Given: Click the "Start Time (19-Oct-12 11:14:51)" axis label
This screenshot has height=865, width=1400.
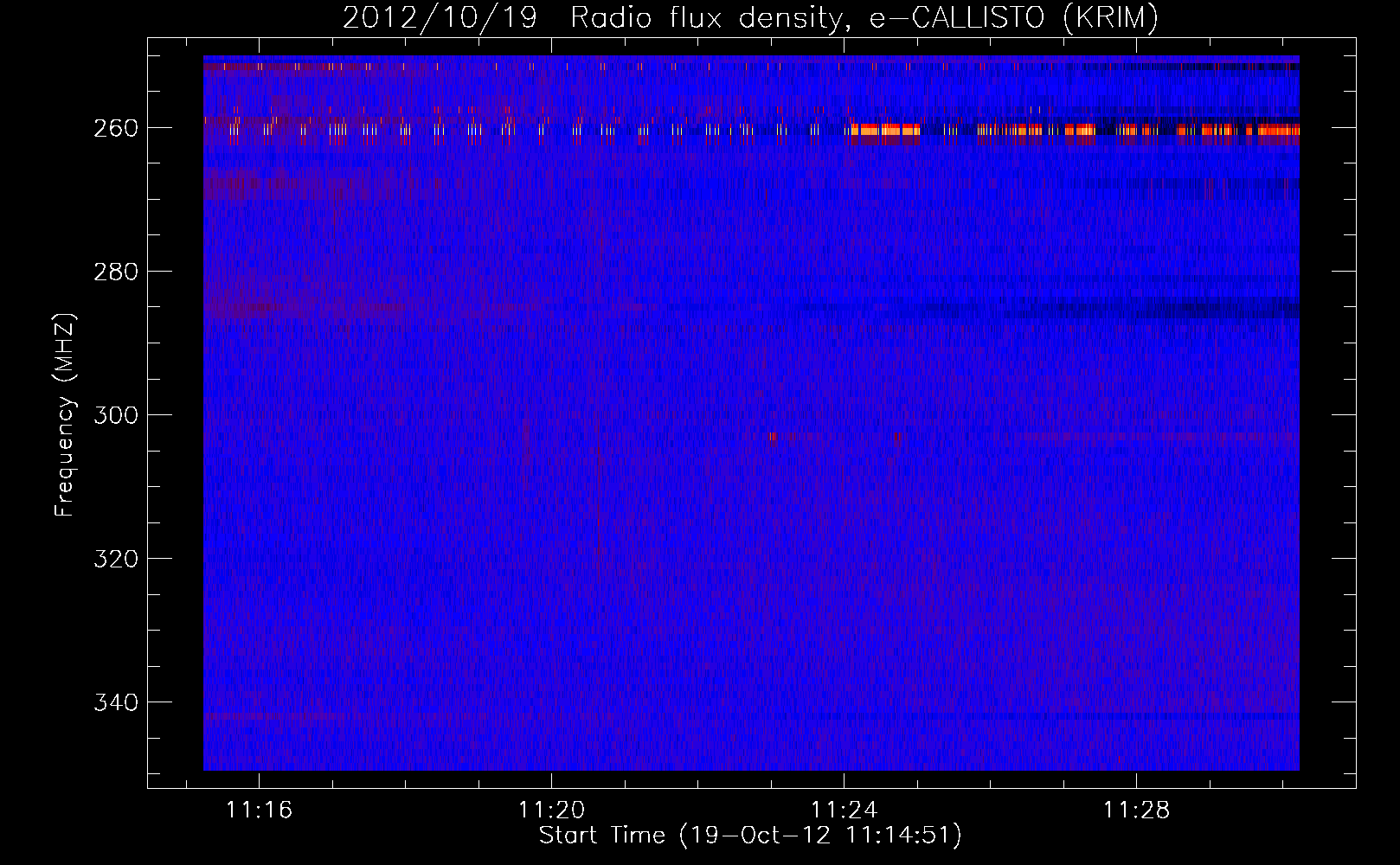Looking at the screenshot, I should [750, 836].
